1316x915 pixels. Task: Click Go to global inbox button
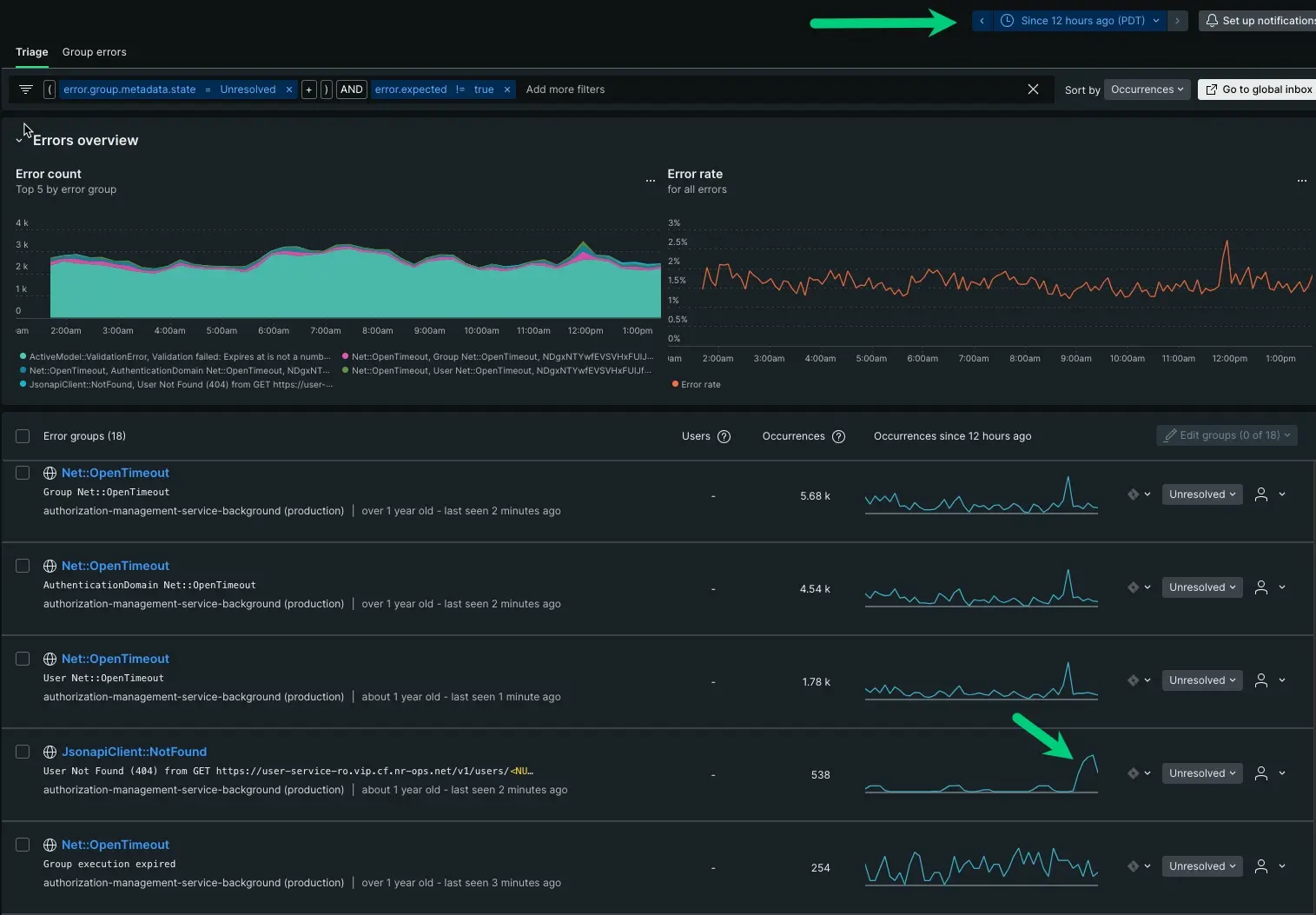(x=1259, y=90)
